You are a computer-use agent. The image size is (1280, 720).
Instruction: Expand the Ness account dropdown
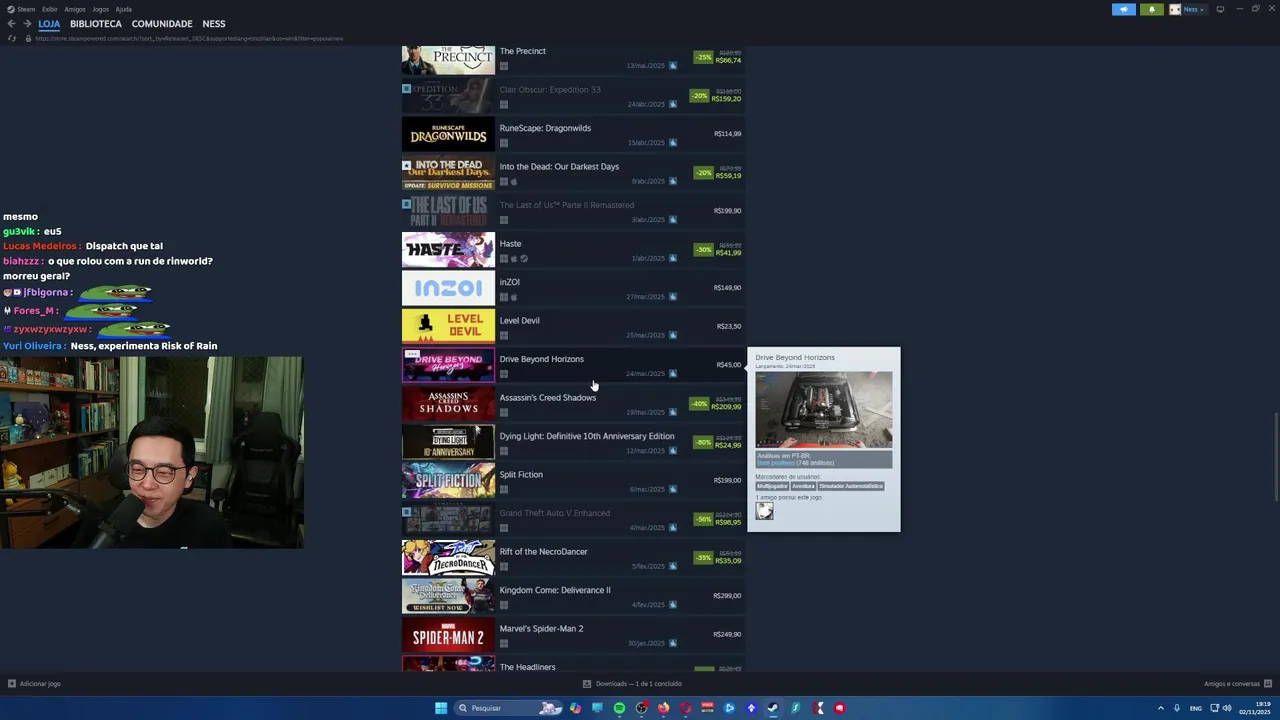pyautogui.click(x=1194, y=9)
